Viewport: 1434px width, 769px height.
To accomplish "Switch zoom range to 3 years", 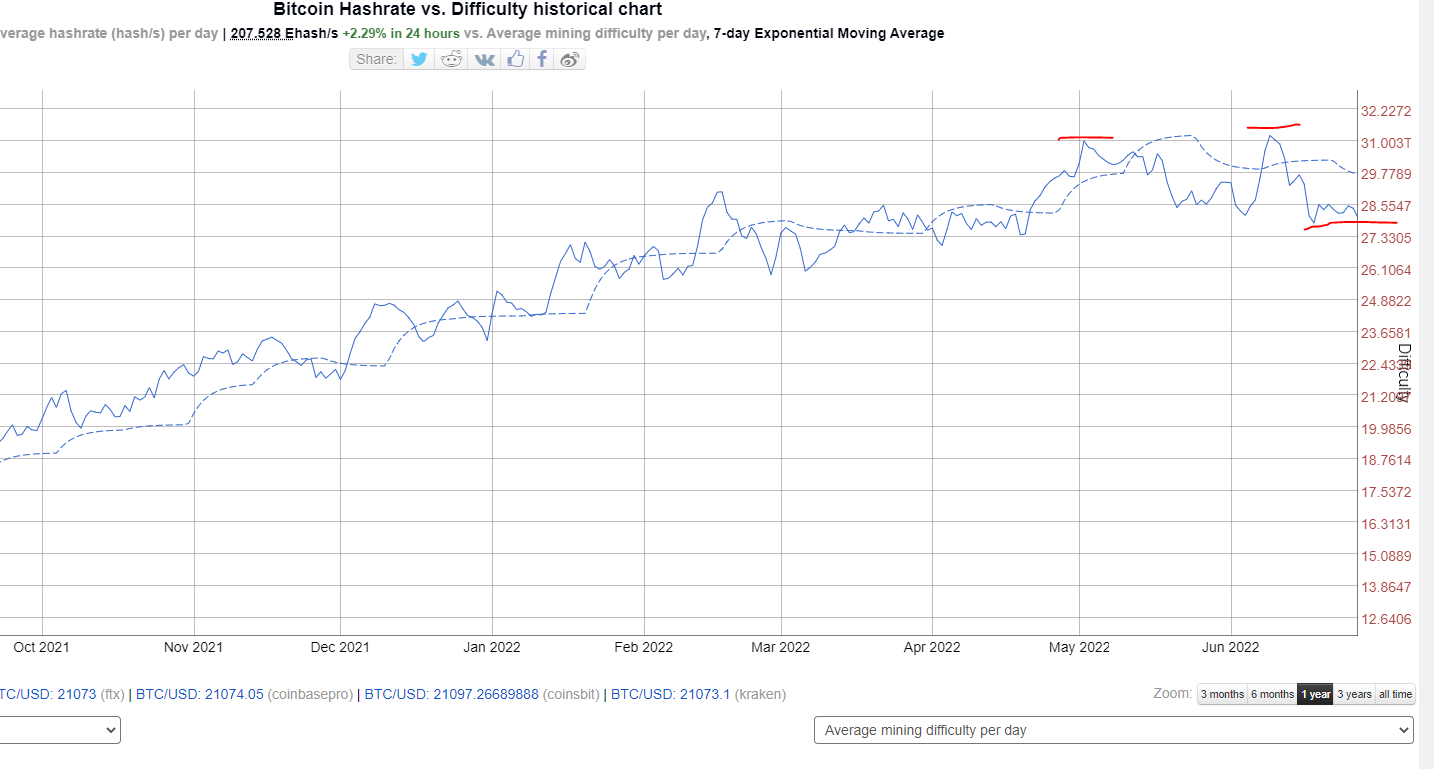I will click(1354, 694).
